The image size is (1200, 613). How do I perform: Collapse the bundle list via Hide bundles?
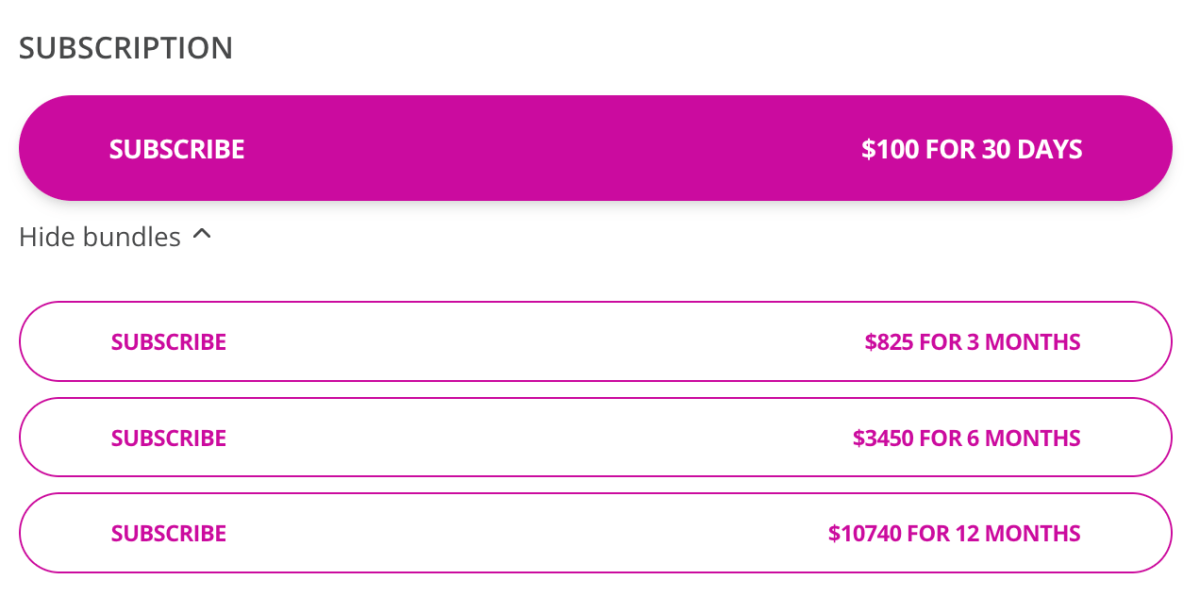pos(115,237)
